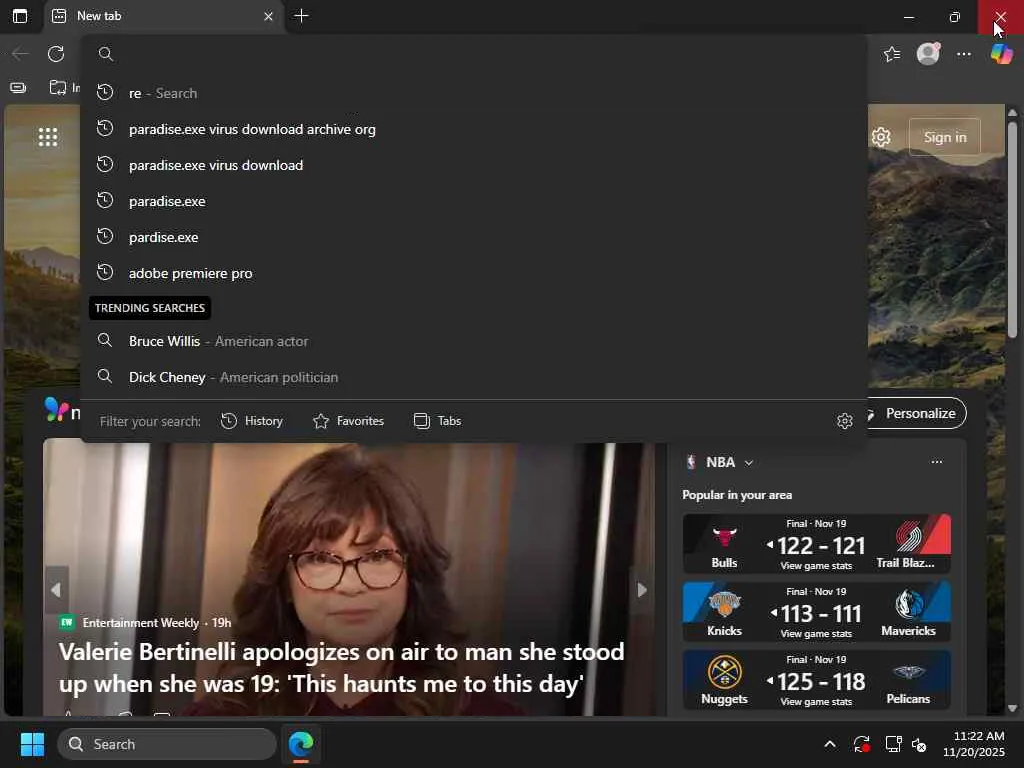The width and height of the screenshot is (1024, 768).
Task: Click the Pelicans team logo
Action: click(x=908, y=673)
